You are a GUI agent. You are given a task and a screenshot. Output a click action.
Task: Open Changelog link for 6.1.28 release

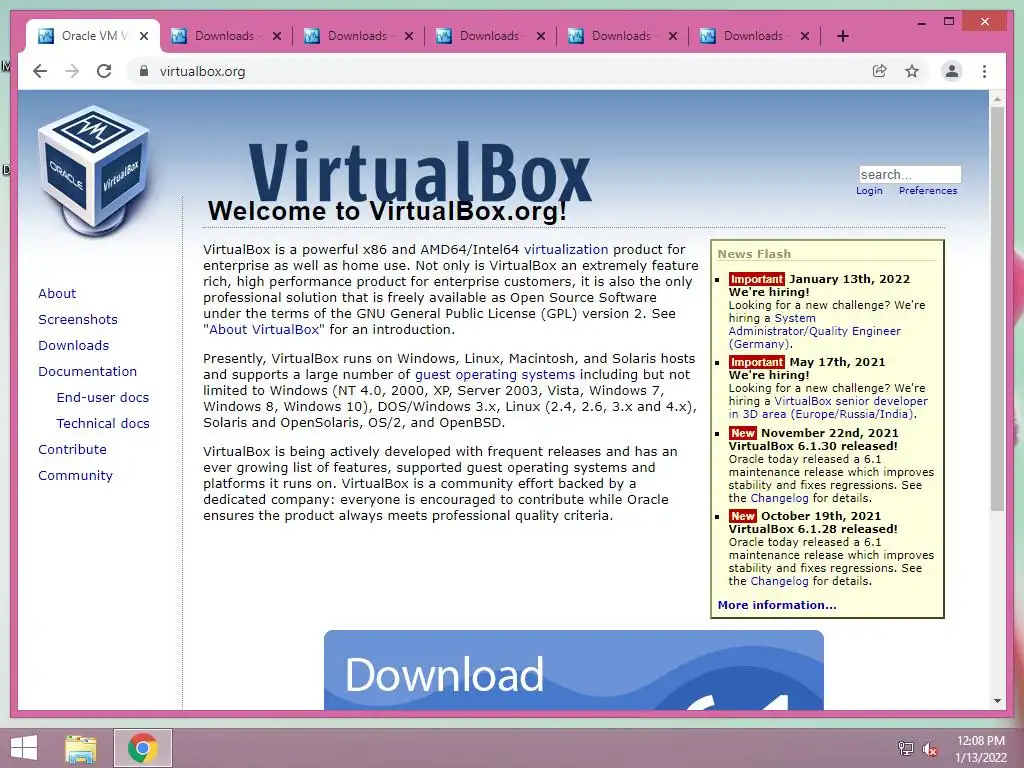(779, 581)
